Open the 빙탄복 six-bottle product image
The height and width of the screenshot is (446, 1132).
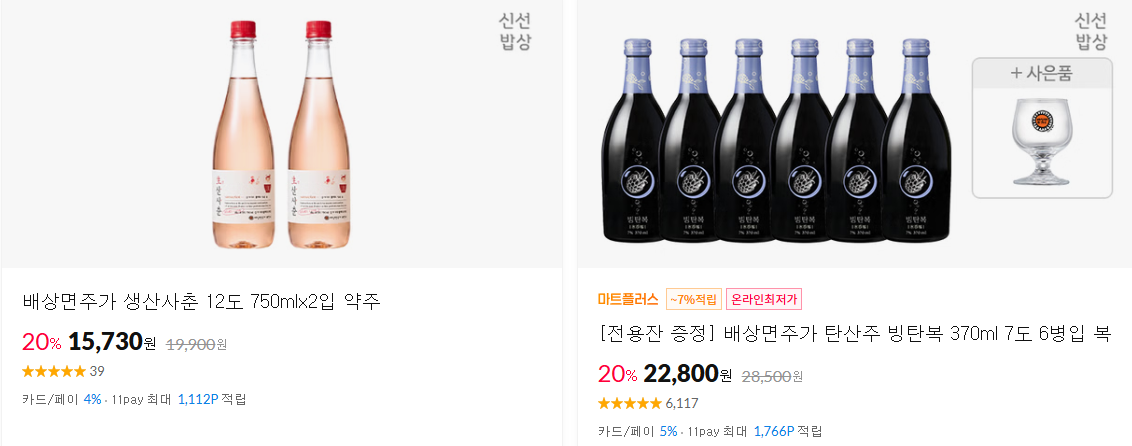(776, 140)
